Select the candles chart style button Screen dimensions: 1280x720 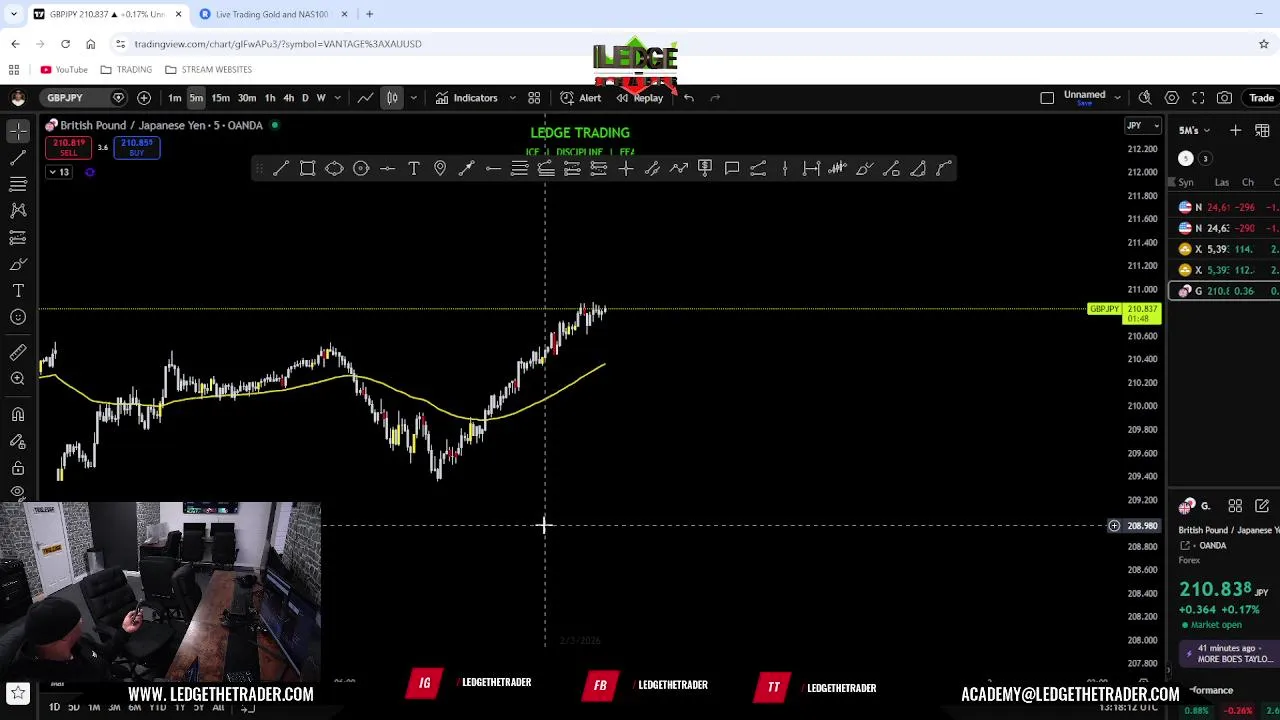click(392, 98)
